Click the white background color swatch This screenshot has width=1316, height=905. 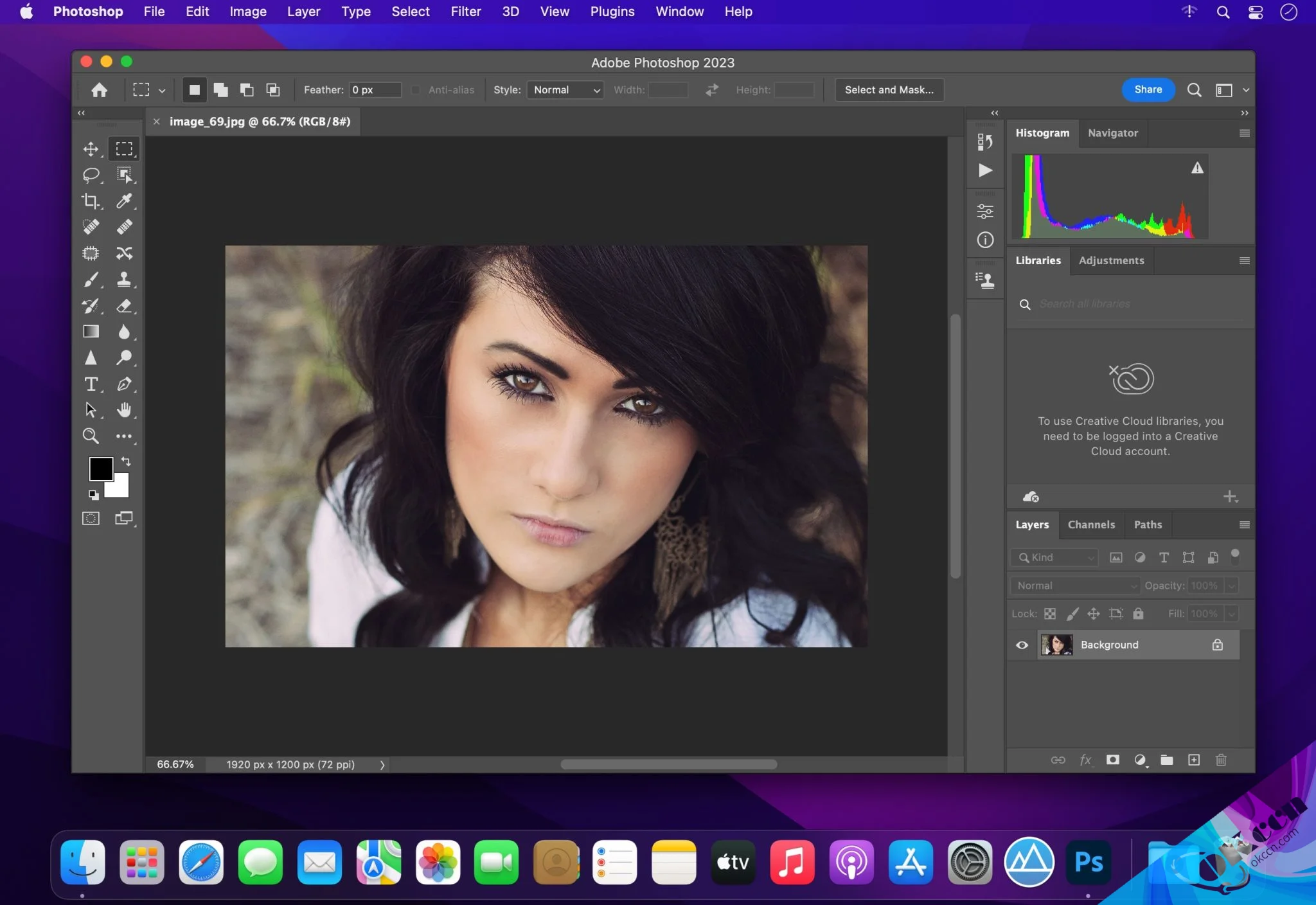[x=121, y=490]
